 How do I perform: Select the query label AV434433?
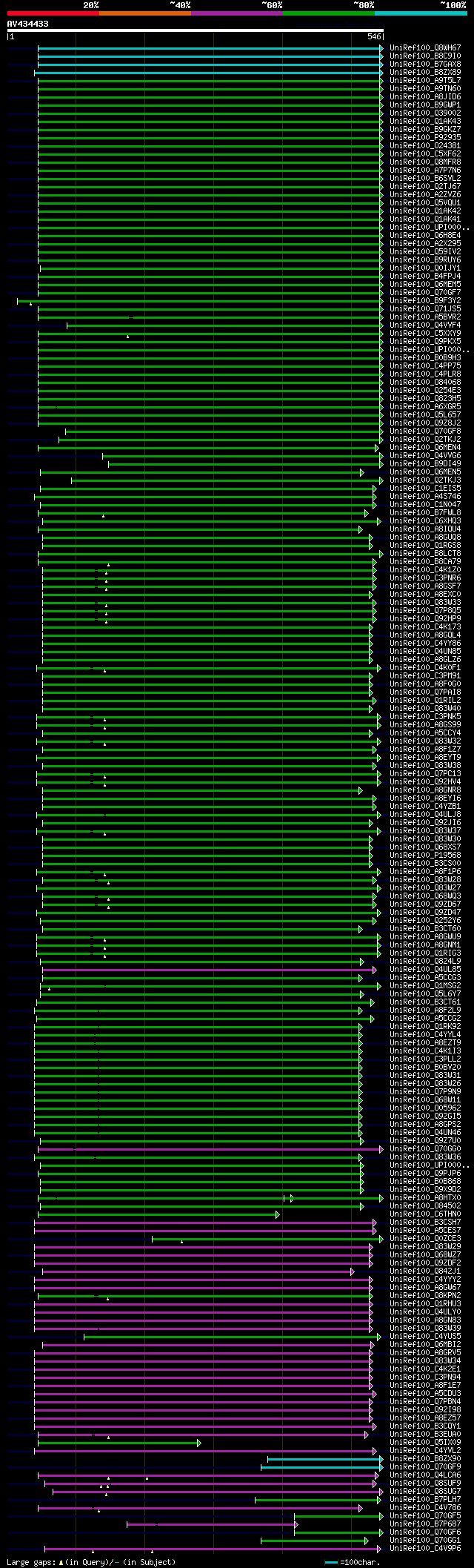pyautogui.click(x=28, y=24)
